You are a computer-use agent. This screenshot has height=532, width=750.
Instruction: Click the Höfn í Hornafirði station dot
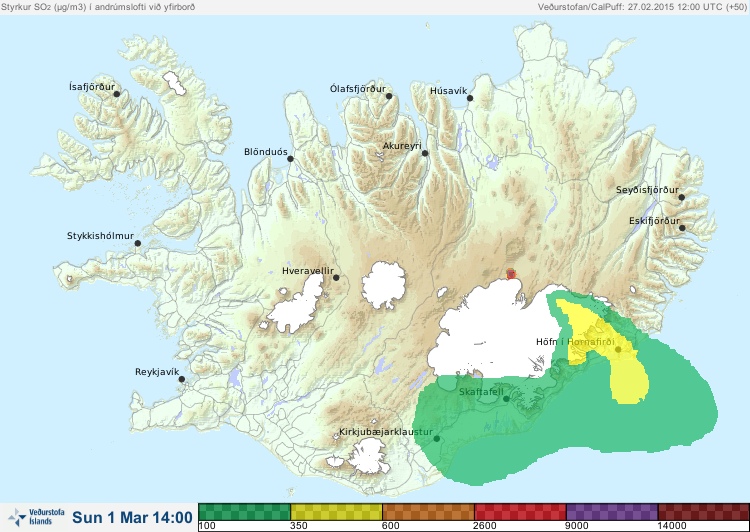(x=618, y=350)
